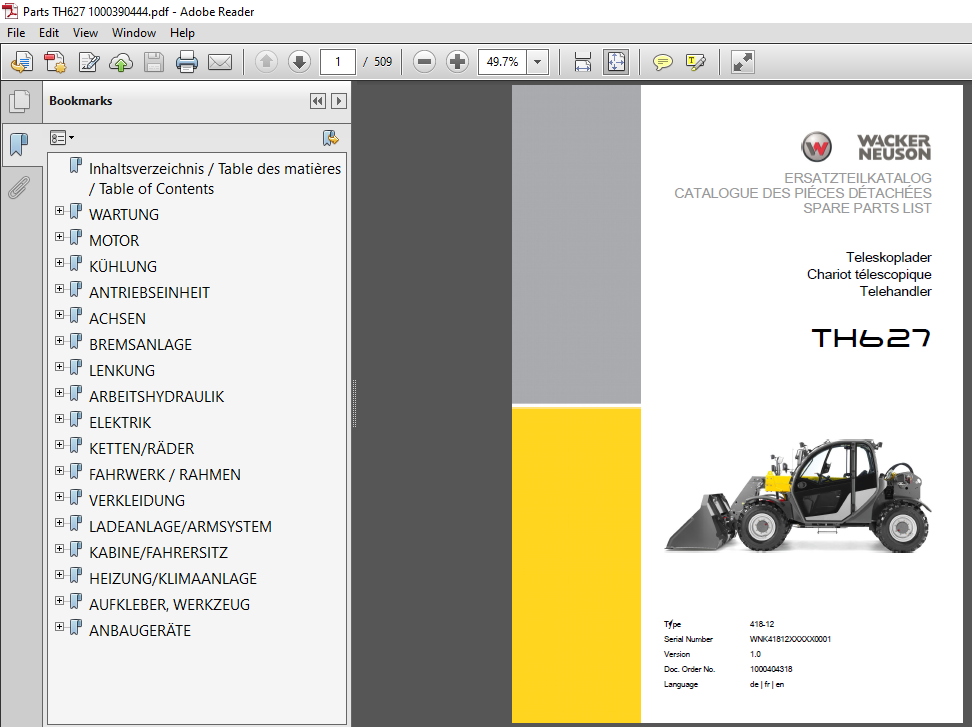This screenshot has height=727, width=972.
Task: Expand the KÜHLUNG bookmark
Action: [x=60, y=263]
